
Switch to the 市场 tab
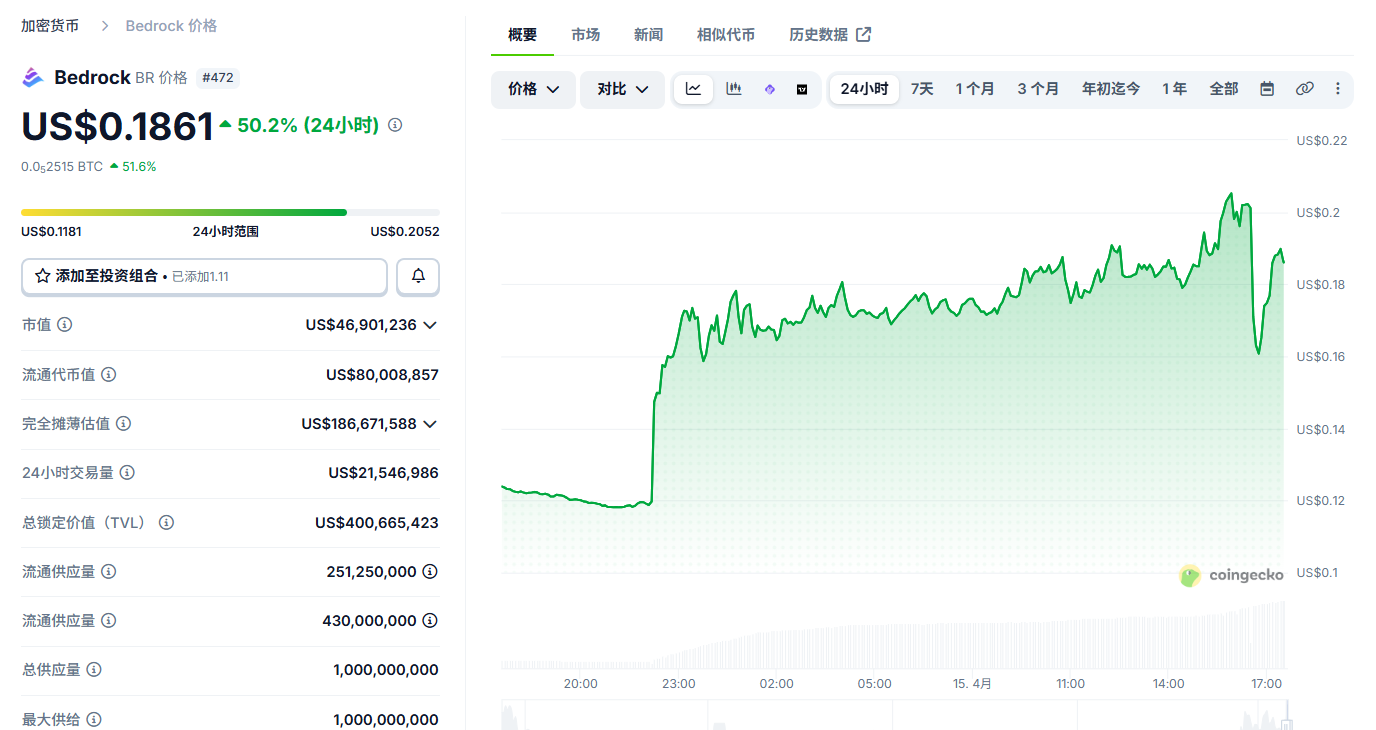pyautogui.click(x=586, y=35)
